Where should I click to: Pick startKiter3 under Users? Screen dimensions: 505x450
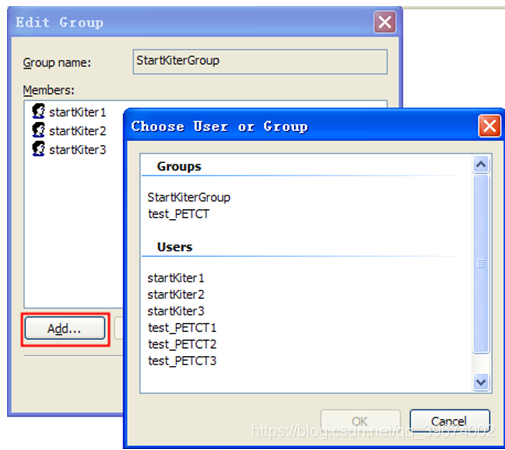[x=176, y=311]
